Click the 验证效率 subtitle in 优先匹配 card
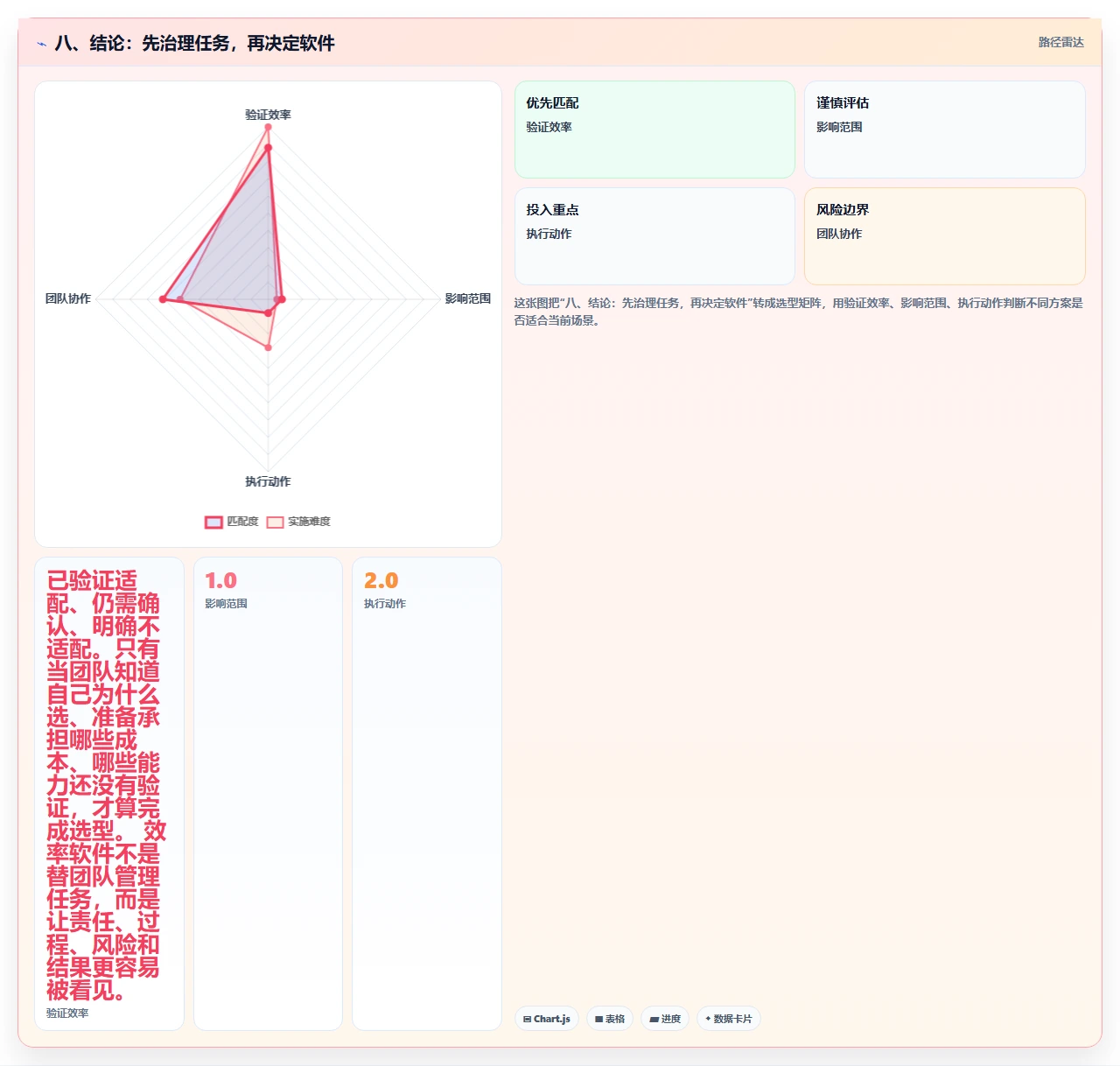The width and height of the screenshot is (1120, 1066). pyautogui.click(x=549, y=127)
